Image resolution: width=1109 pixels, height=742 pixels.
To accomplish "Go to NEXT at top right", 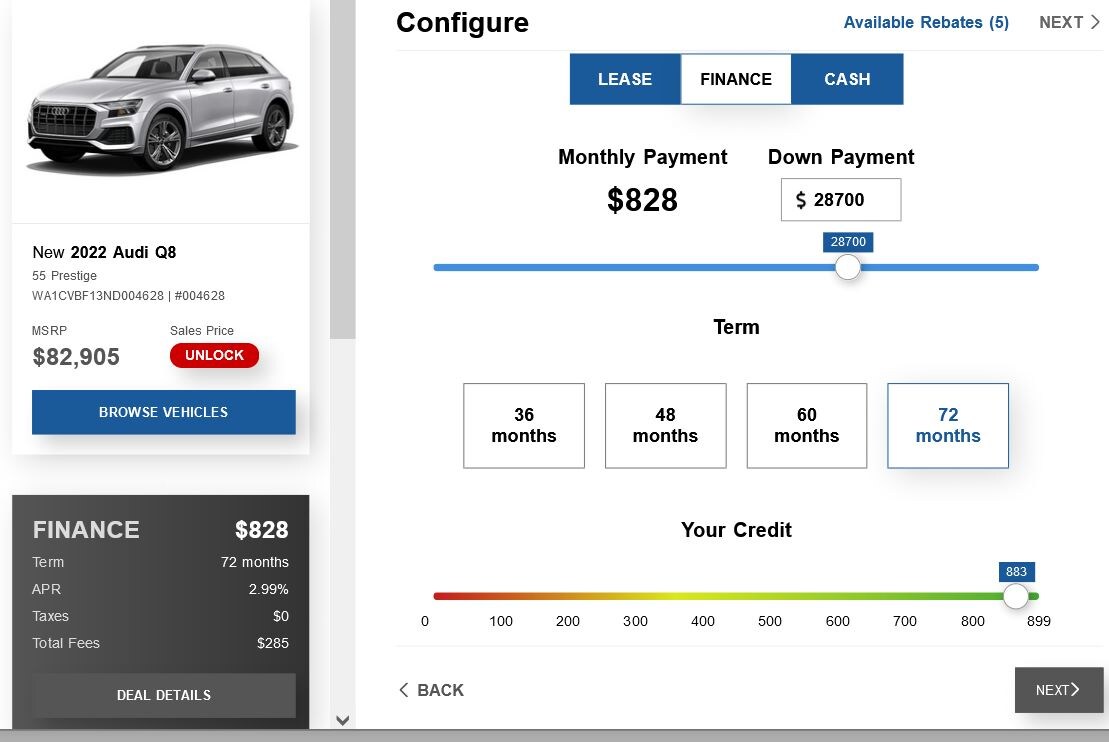I will (1069, 23).
